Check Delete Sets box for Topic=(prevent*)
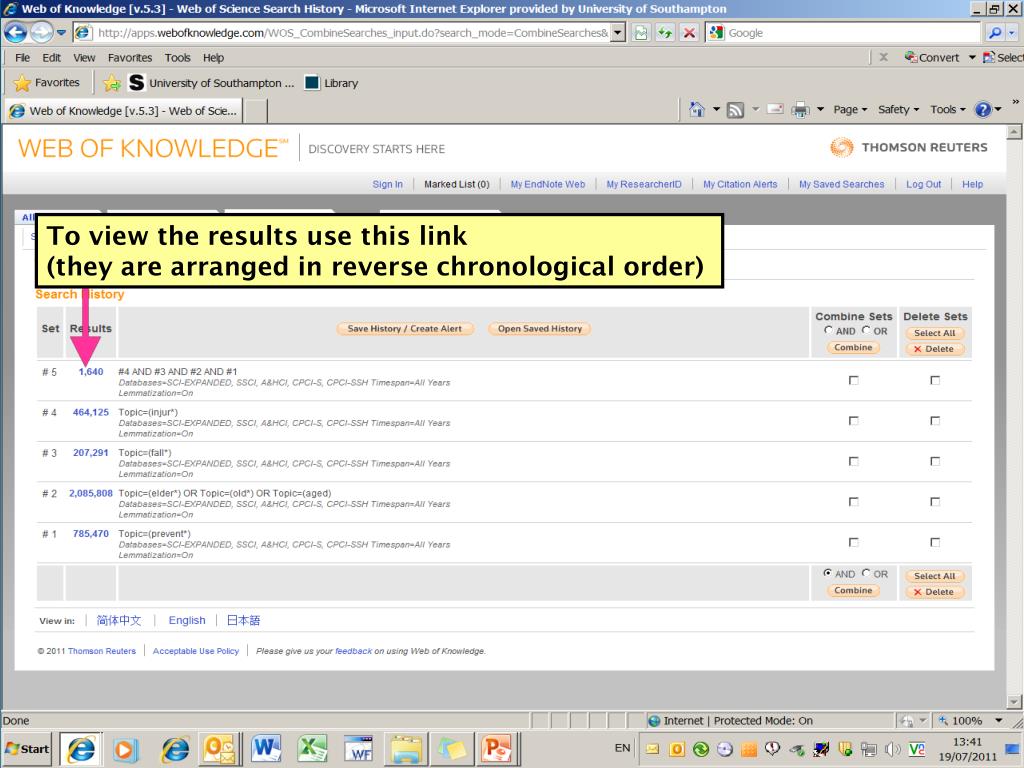 pyautogui.click(x=935, y=542)
